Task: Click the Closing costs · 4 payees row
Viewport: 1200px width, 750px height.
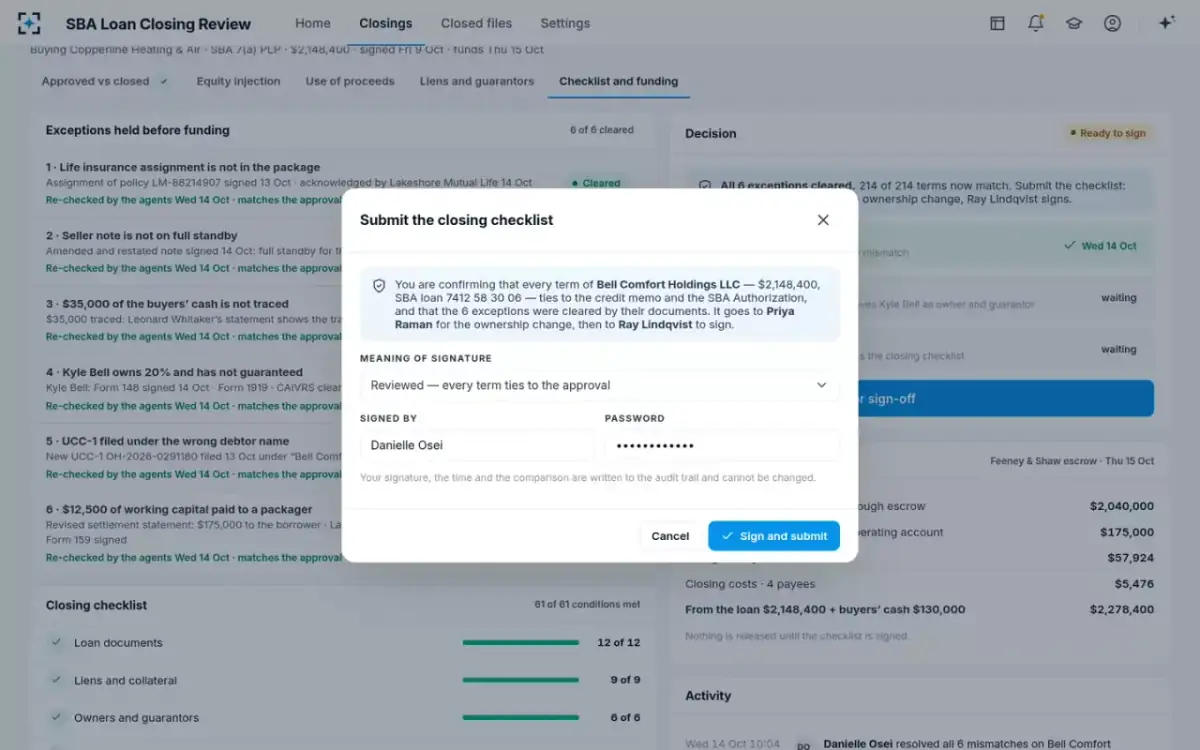Action: (x=919, y=584)
